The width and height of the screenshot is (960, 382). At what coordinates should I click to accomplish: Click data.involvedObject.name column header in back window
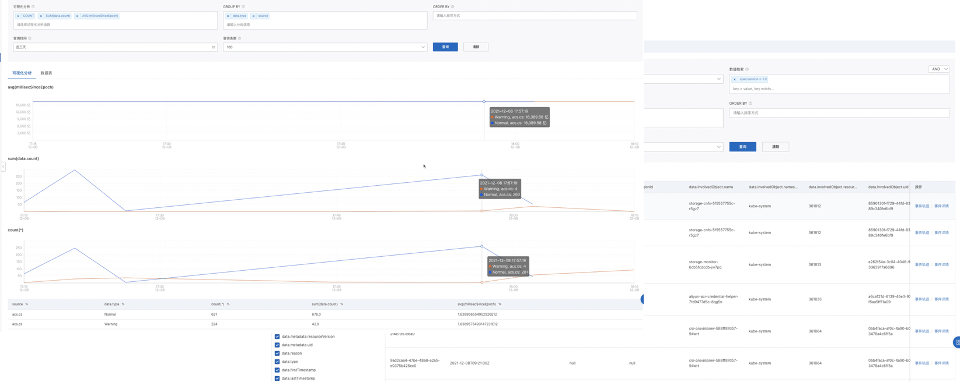[711, 187]
